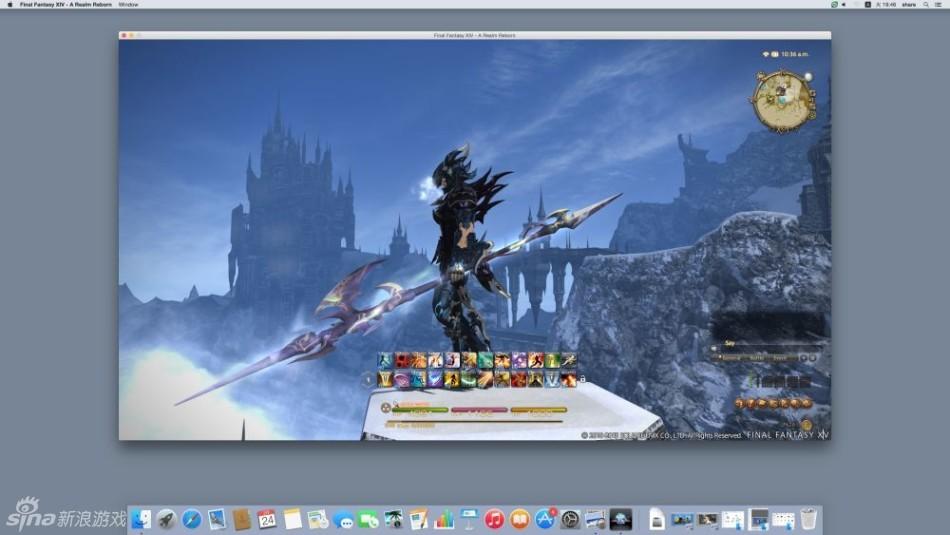Cycle the hotbar number selector beside the skills
This screenshot has width=950, height=535.
pos(368,379)
